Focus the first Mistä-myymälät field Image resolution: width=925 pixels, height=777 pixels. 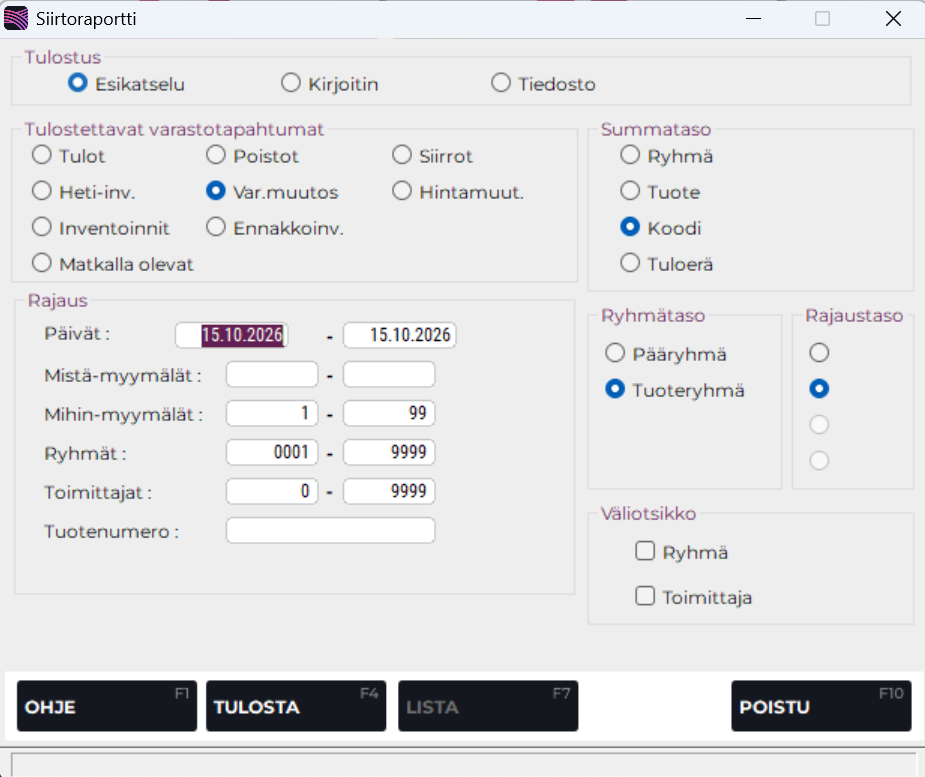(272, 375)
